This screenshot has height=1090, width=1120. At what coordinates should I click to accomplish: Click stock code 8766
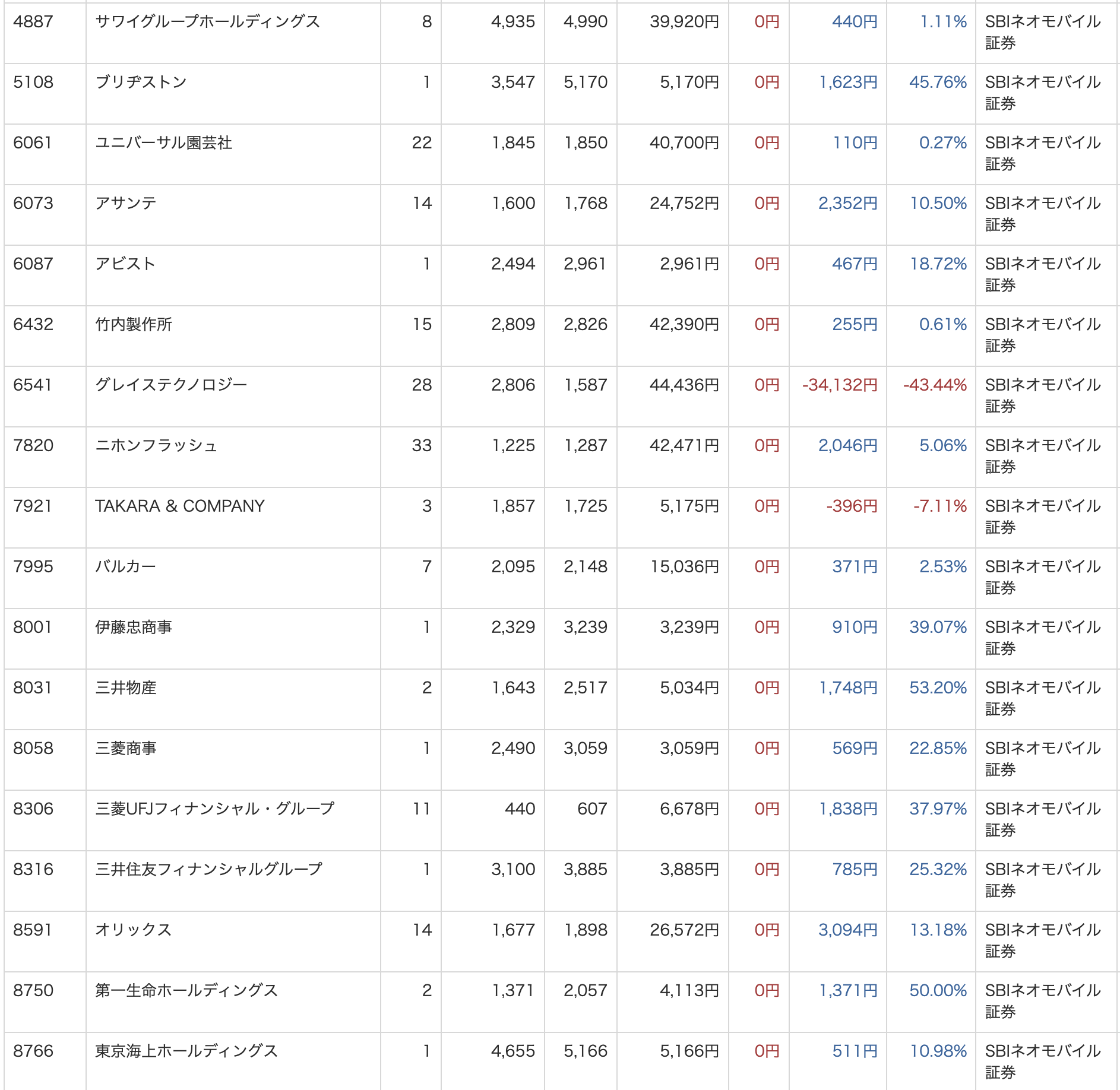coord(33,1051)
